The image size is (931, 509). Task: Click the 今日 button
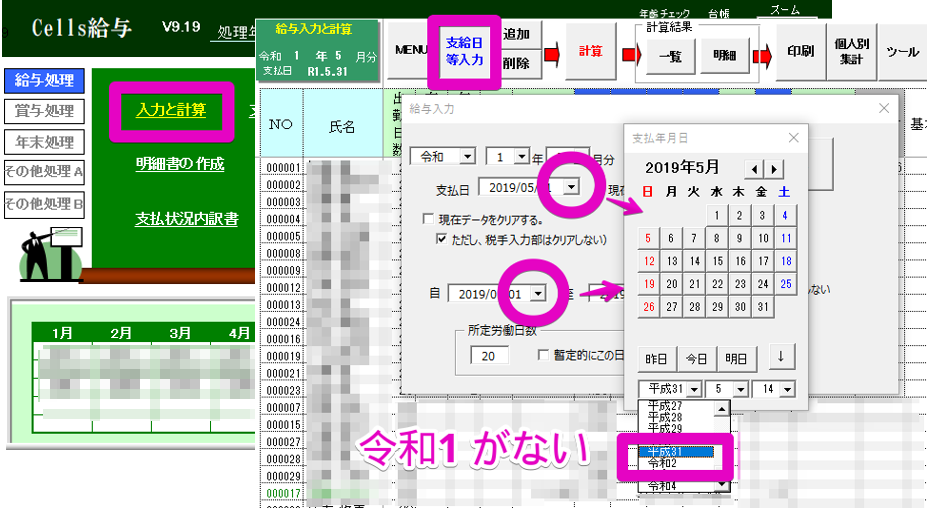tap(696, 359)
